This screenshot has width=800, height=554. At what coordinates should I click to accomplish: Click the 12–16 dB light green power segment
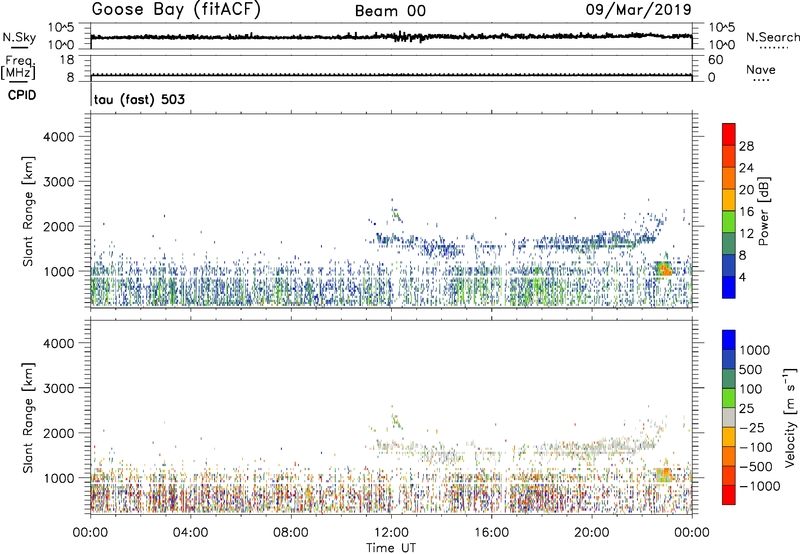pyautogui.click(x=729, y=222)
